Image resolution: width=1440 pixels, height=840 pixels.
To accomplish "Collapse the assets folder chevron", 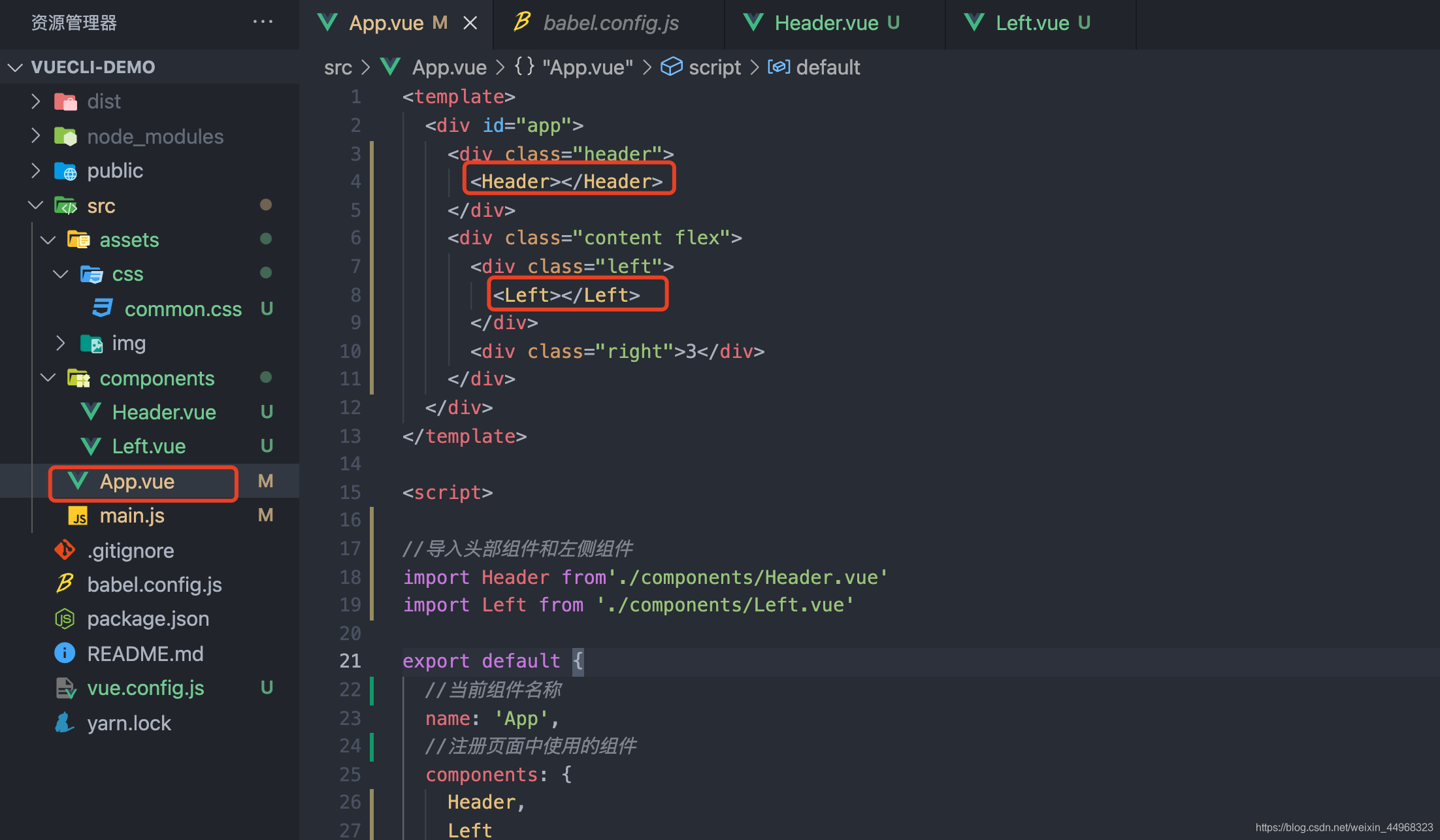I will point(48,240).
